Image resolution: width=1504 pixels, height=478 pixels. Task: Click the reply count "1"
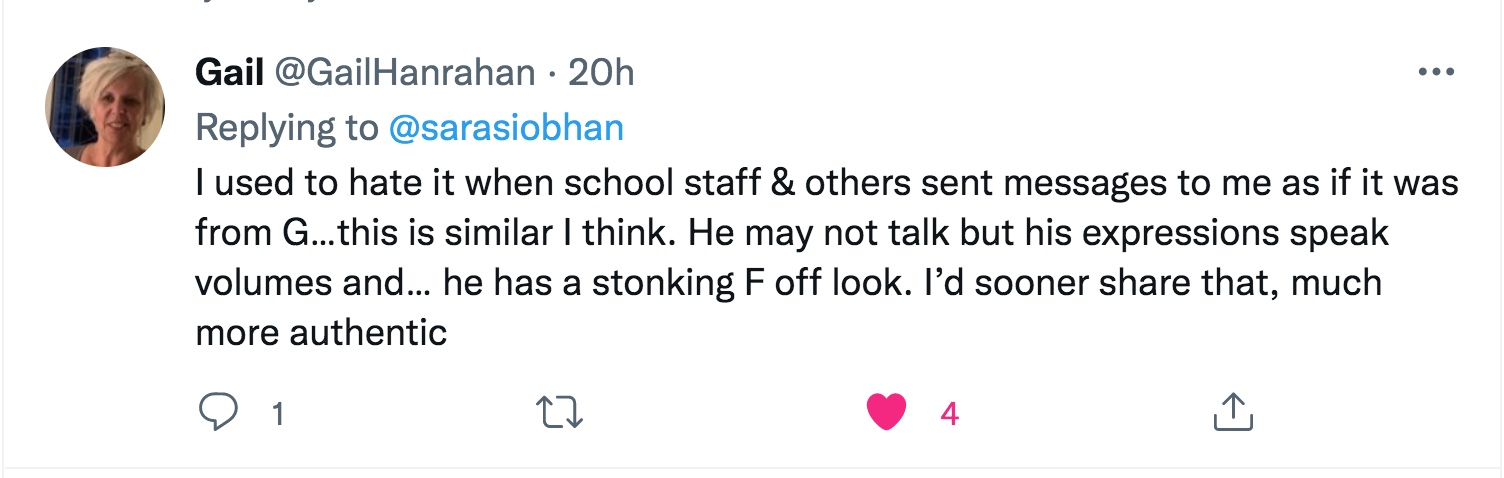pyautogui.click(x=278, y=413)
